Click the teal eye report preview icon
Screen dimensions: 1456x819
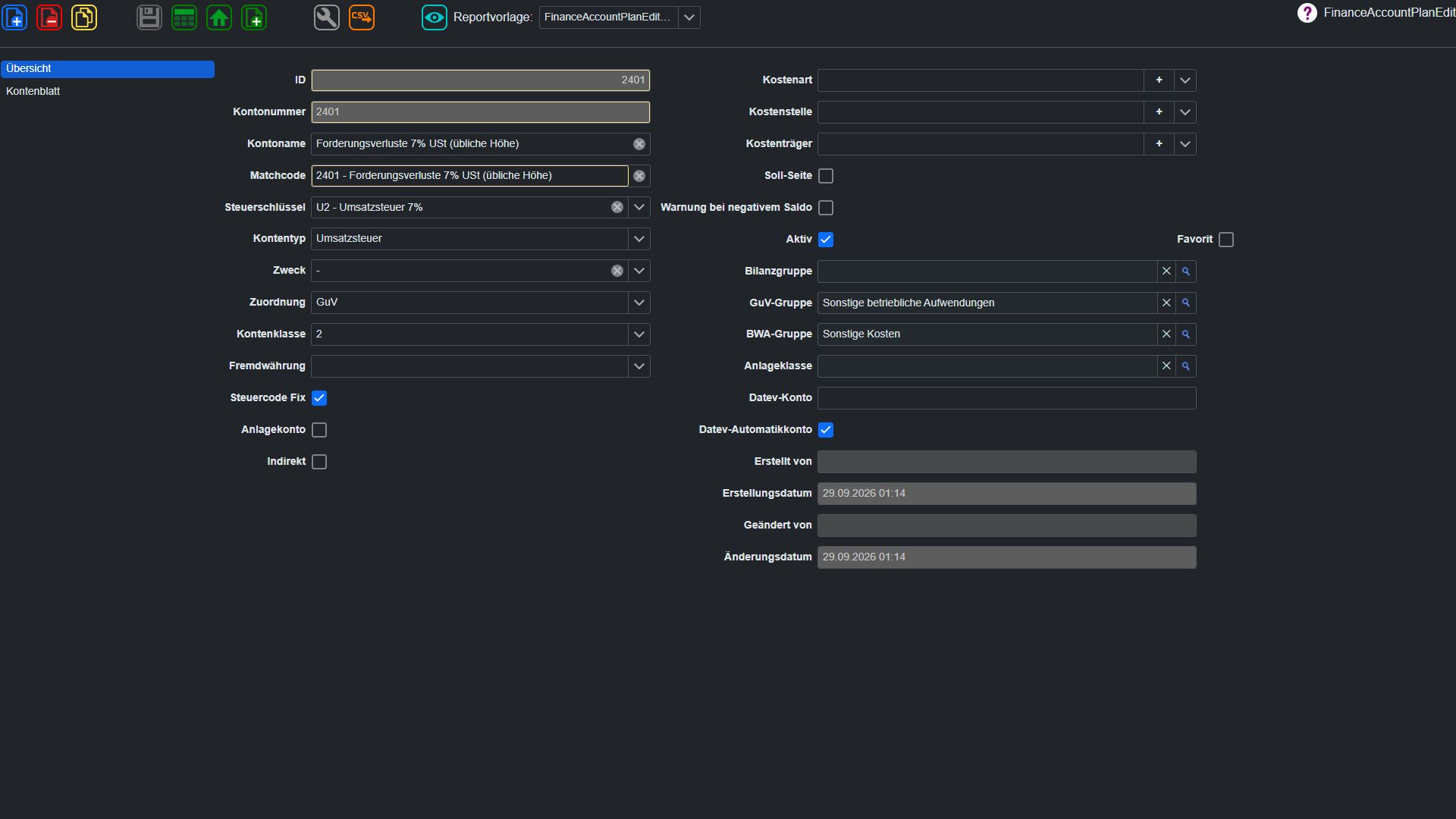coord(435,17)
